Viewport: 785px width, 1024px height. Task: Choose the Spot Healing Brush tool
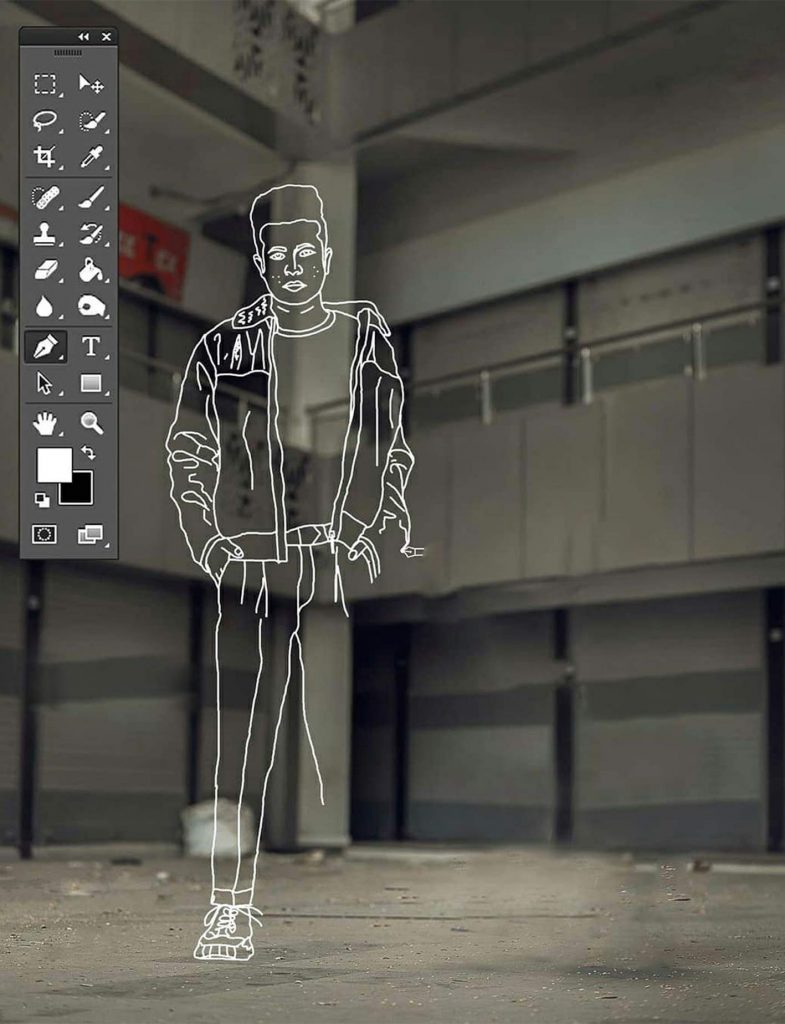(x=45, y=197)
